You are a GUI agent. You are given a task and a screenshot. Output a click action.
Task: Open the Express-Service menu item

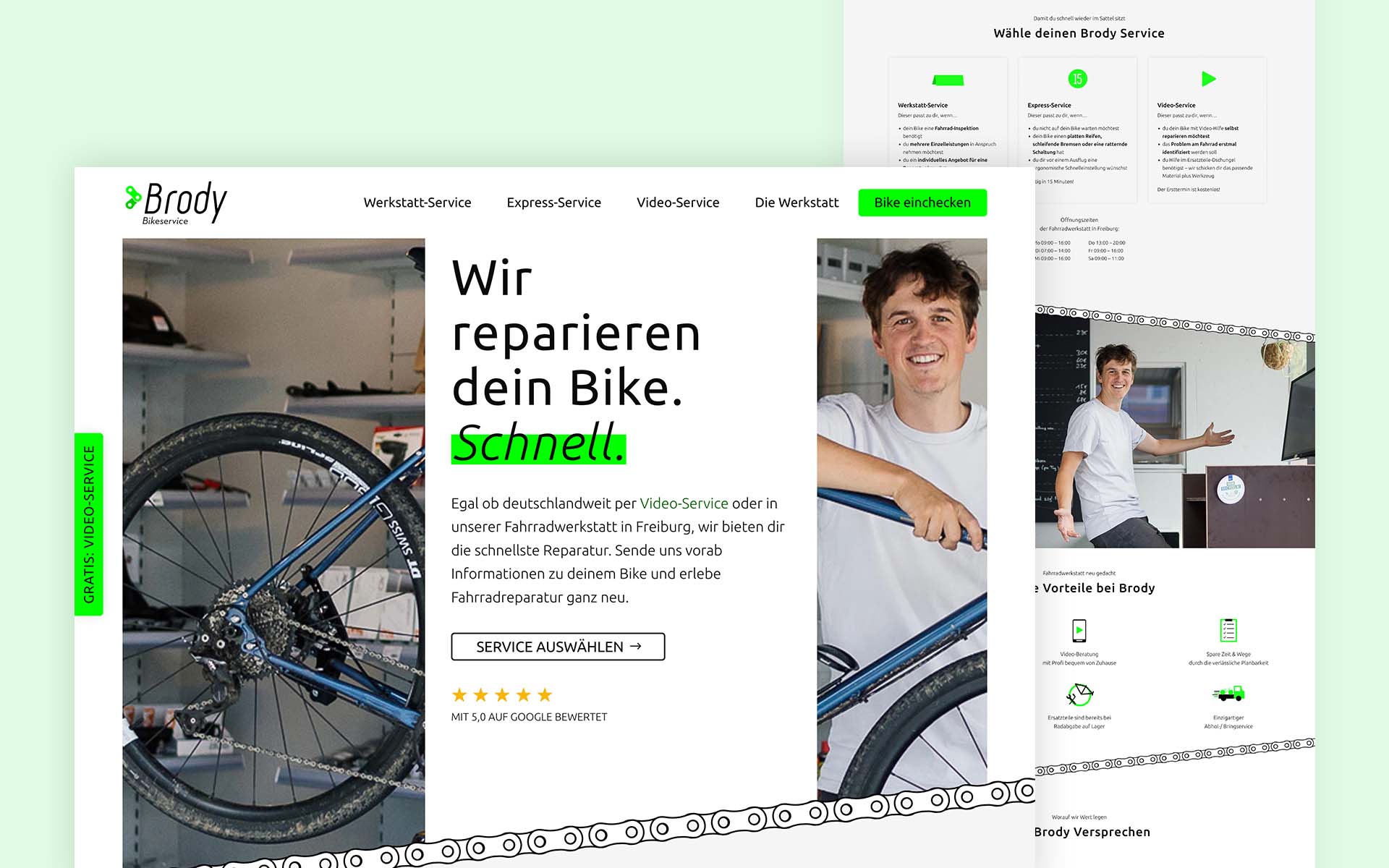(553, 203)
